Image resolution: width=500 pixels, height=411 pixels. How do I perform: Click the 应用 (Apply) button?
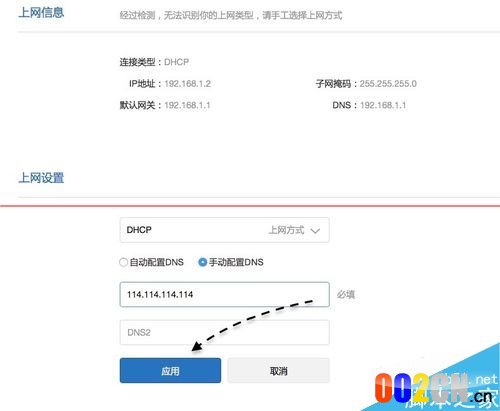click(x=170, y=370)
